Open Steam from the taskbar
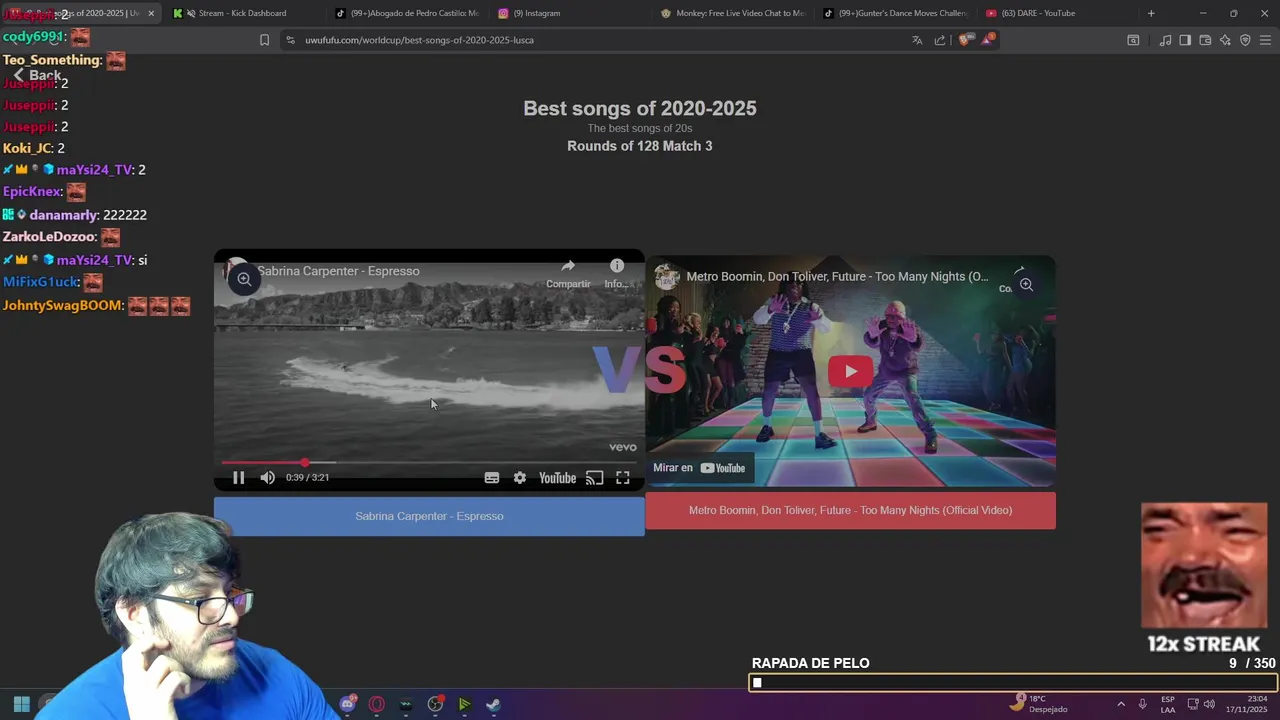1280x720 pixels. point(493,704)
